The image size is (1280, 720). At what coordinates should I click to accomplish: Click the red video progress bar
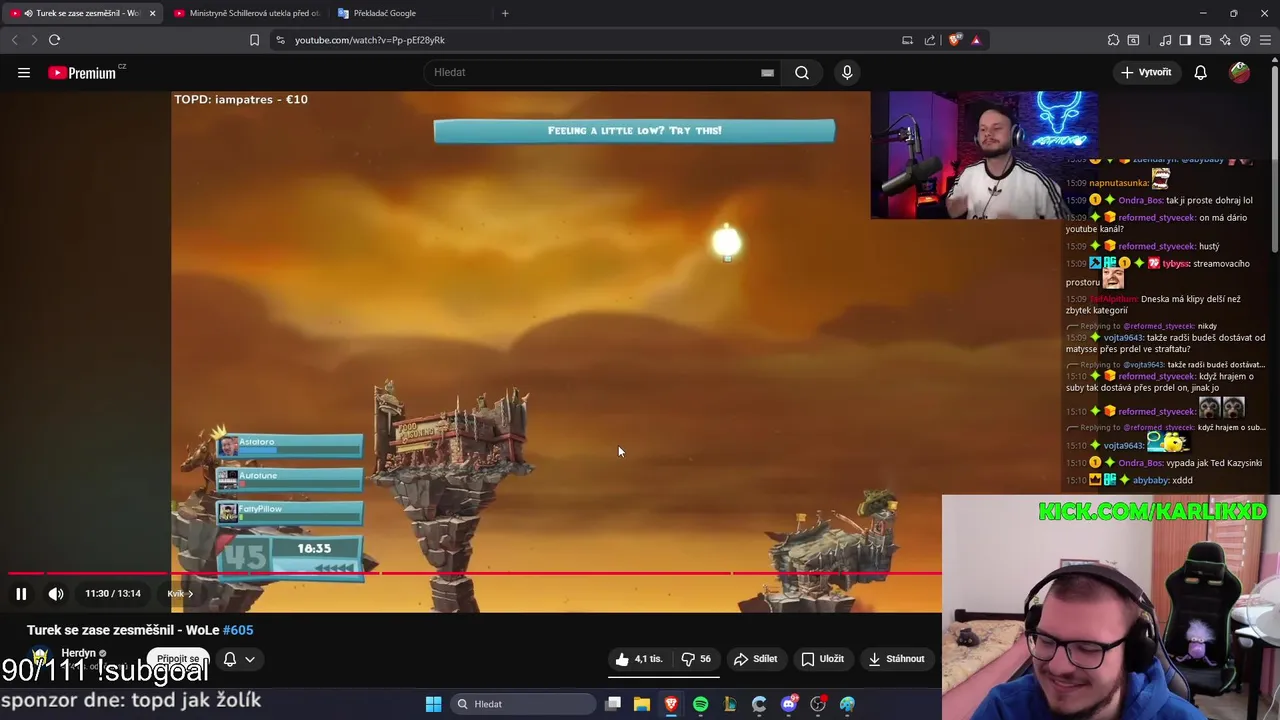click(475, 574)
